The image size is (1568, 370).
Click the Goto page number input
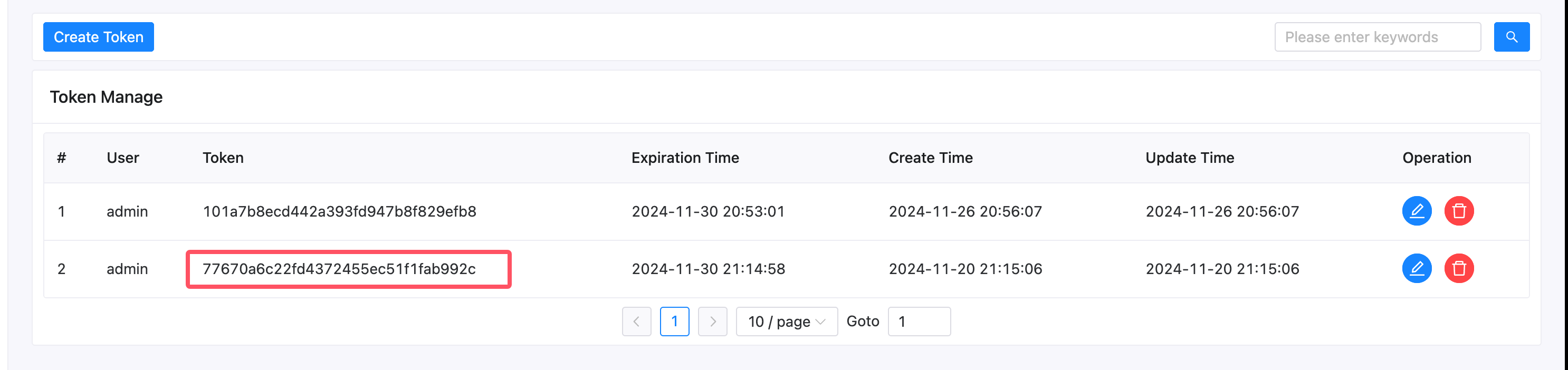[919, 322]
